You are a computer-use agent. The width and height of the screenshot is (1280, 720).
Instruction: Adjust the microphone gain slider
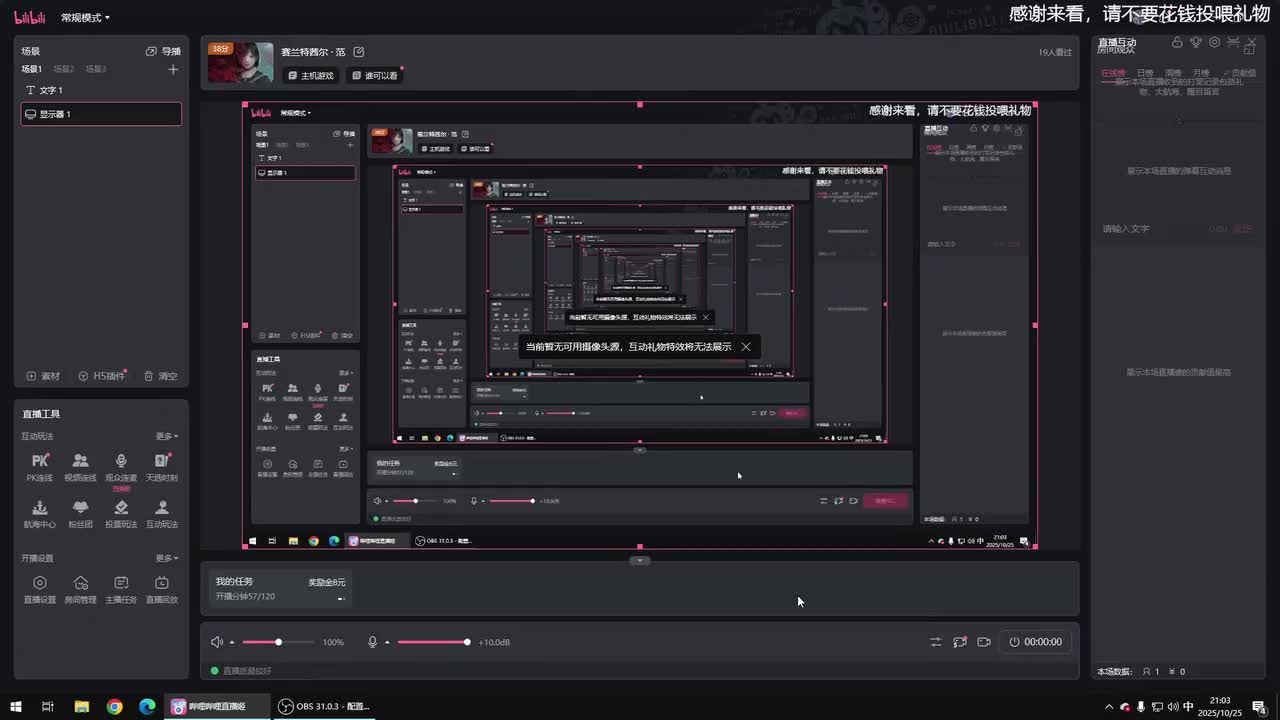433,642
